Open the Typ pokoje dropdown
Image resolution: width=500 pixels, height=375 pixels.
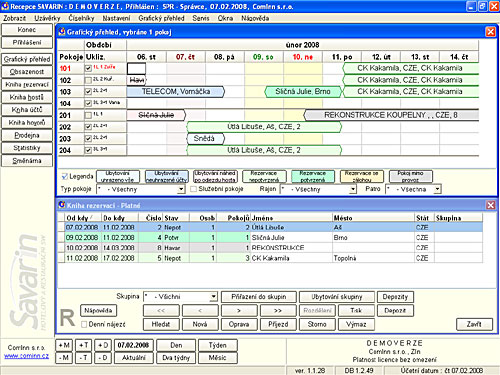[x=181, y=189]
